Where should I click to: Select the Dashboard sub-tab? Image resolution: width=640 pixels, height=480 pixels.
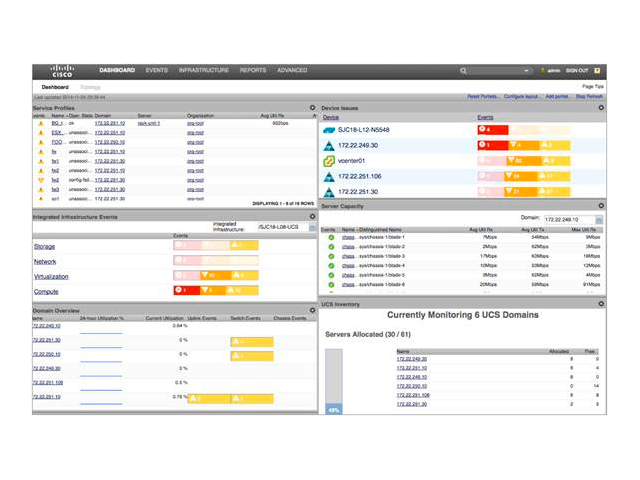[x=55, y=87]
